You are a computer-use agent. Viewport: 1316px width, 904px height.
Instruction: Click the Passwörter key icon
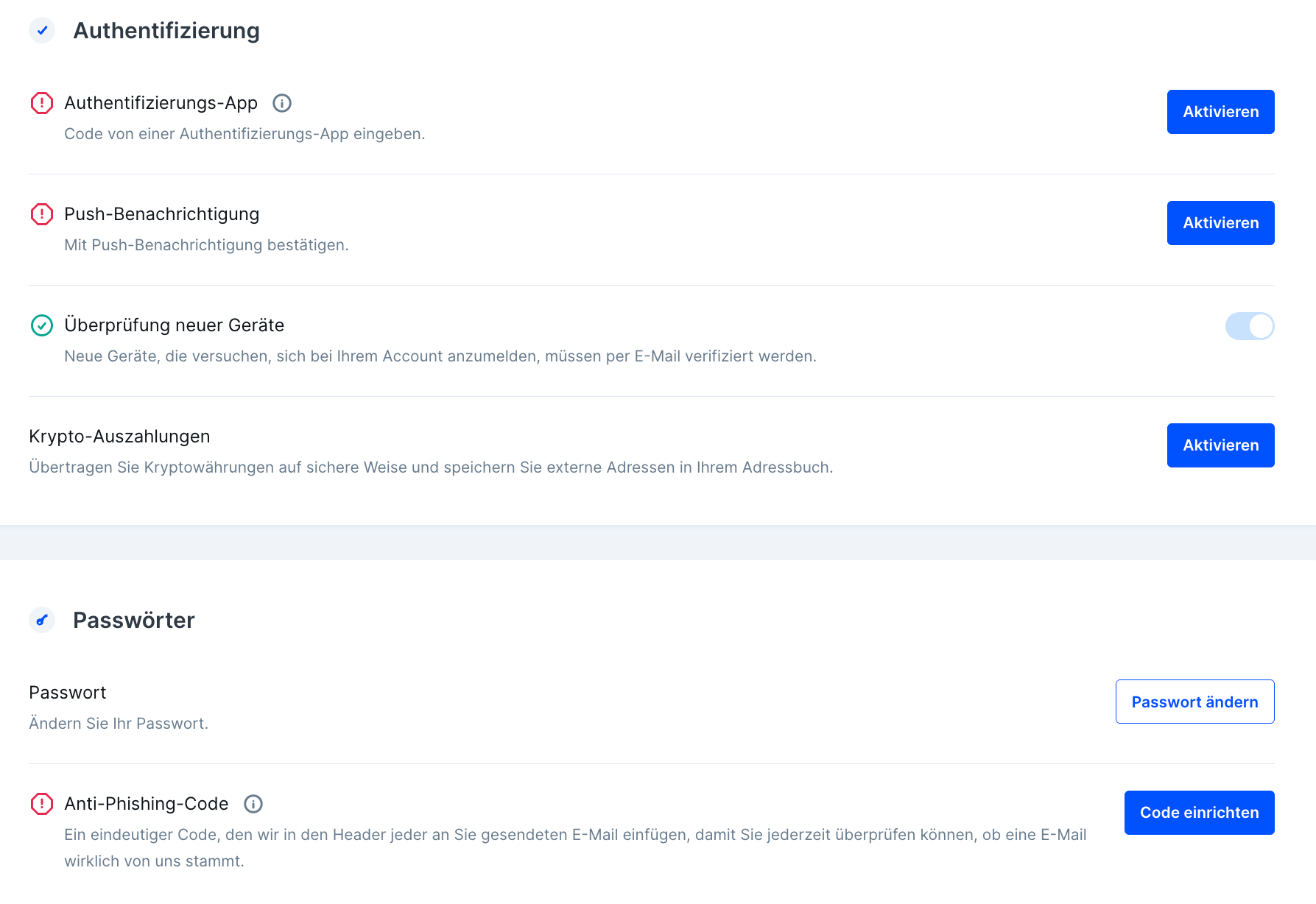pyautogui.click(x=42, y=620)
